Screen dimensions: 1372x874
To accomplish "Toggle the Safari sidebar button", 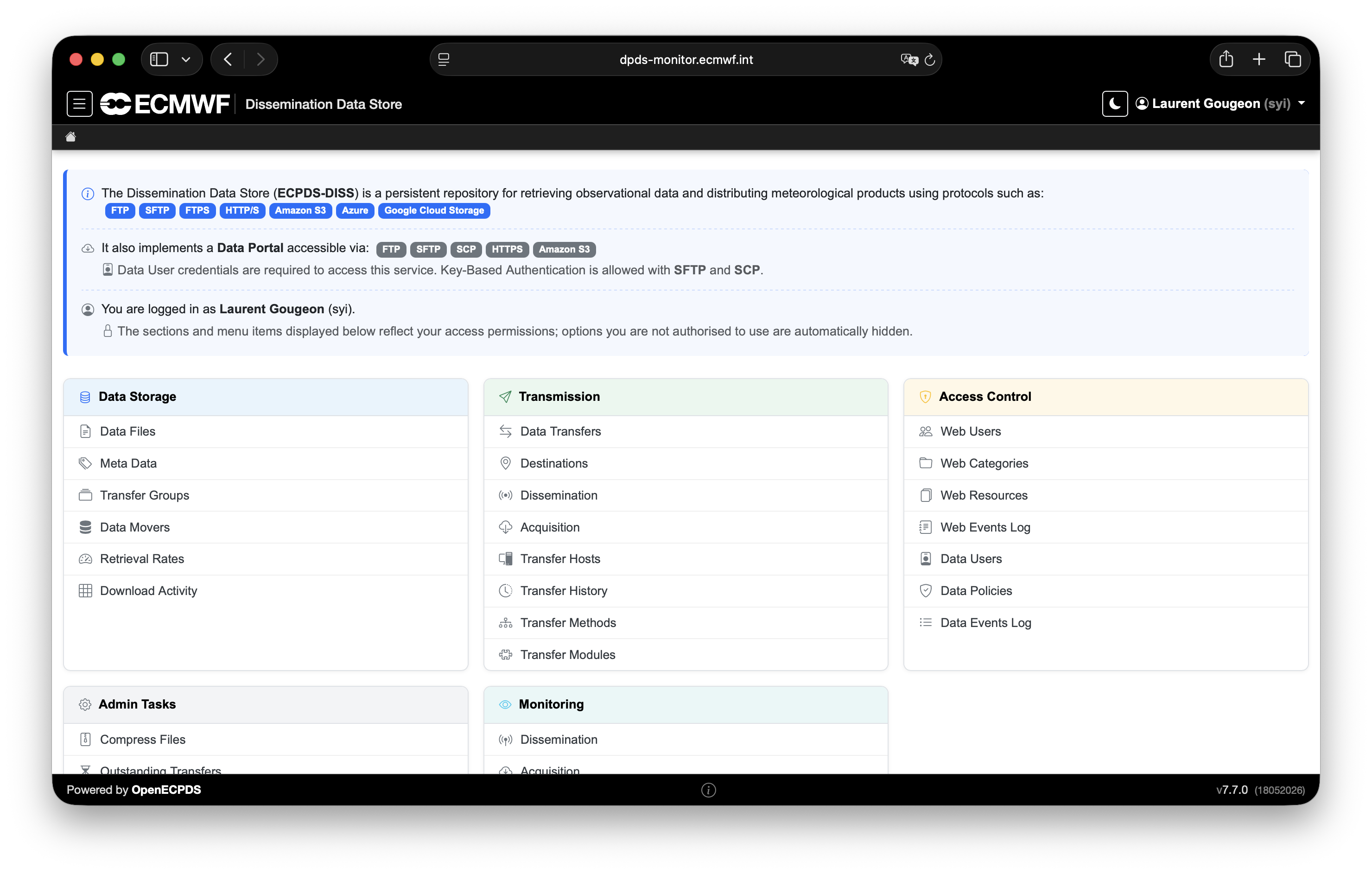I will 159,59.
